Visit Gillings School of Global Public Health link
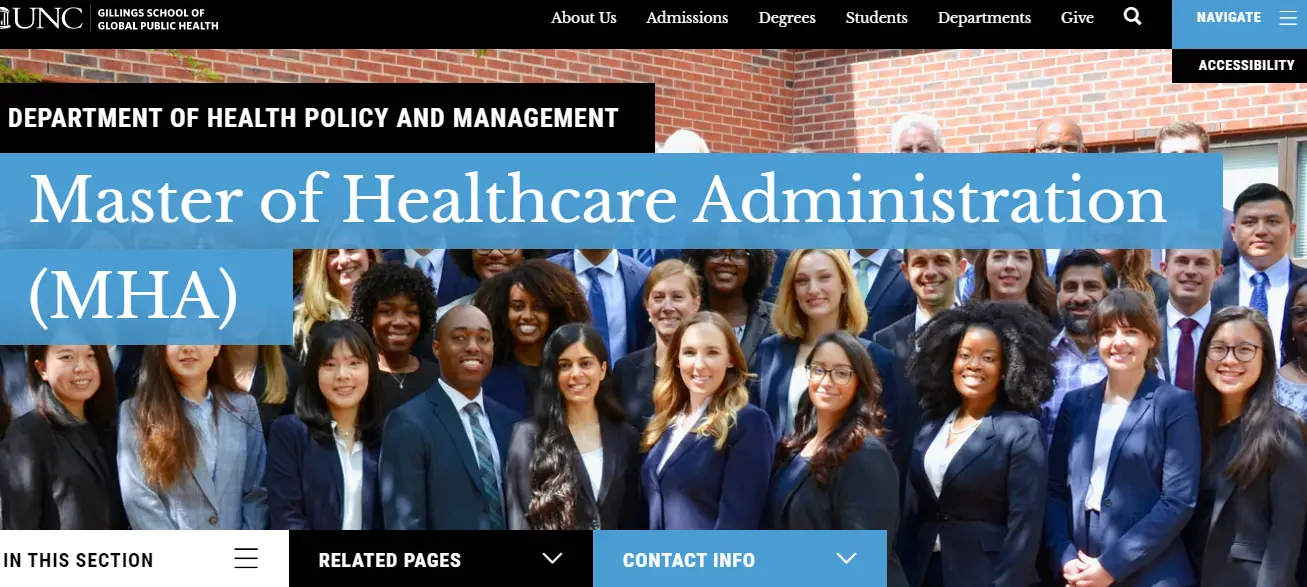 pos(158,18)
